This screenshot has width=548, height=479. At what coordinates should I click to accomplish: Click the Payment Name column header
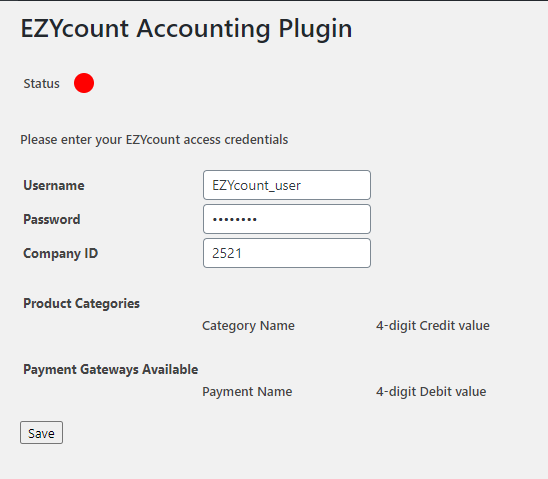(247, 392)
